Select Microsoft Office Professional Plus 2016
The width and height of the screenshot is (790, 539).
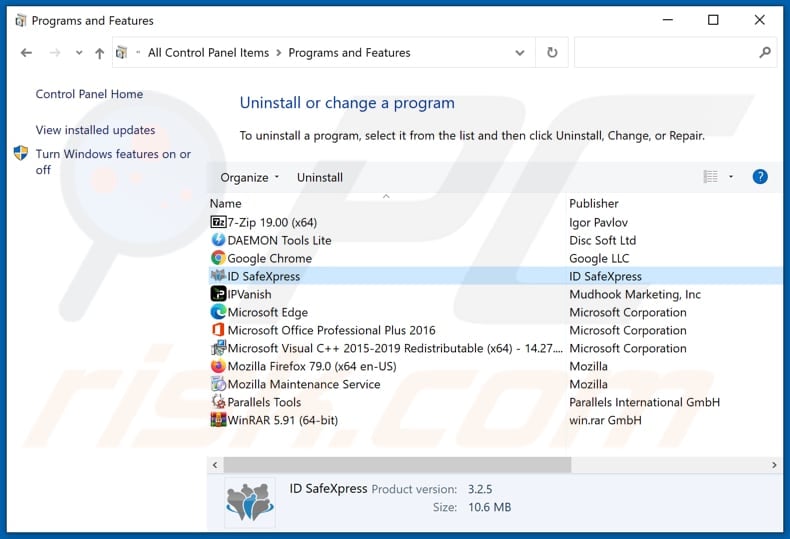(x=332, y=330)
